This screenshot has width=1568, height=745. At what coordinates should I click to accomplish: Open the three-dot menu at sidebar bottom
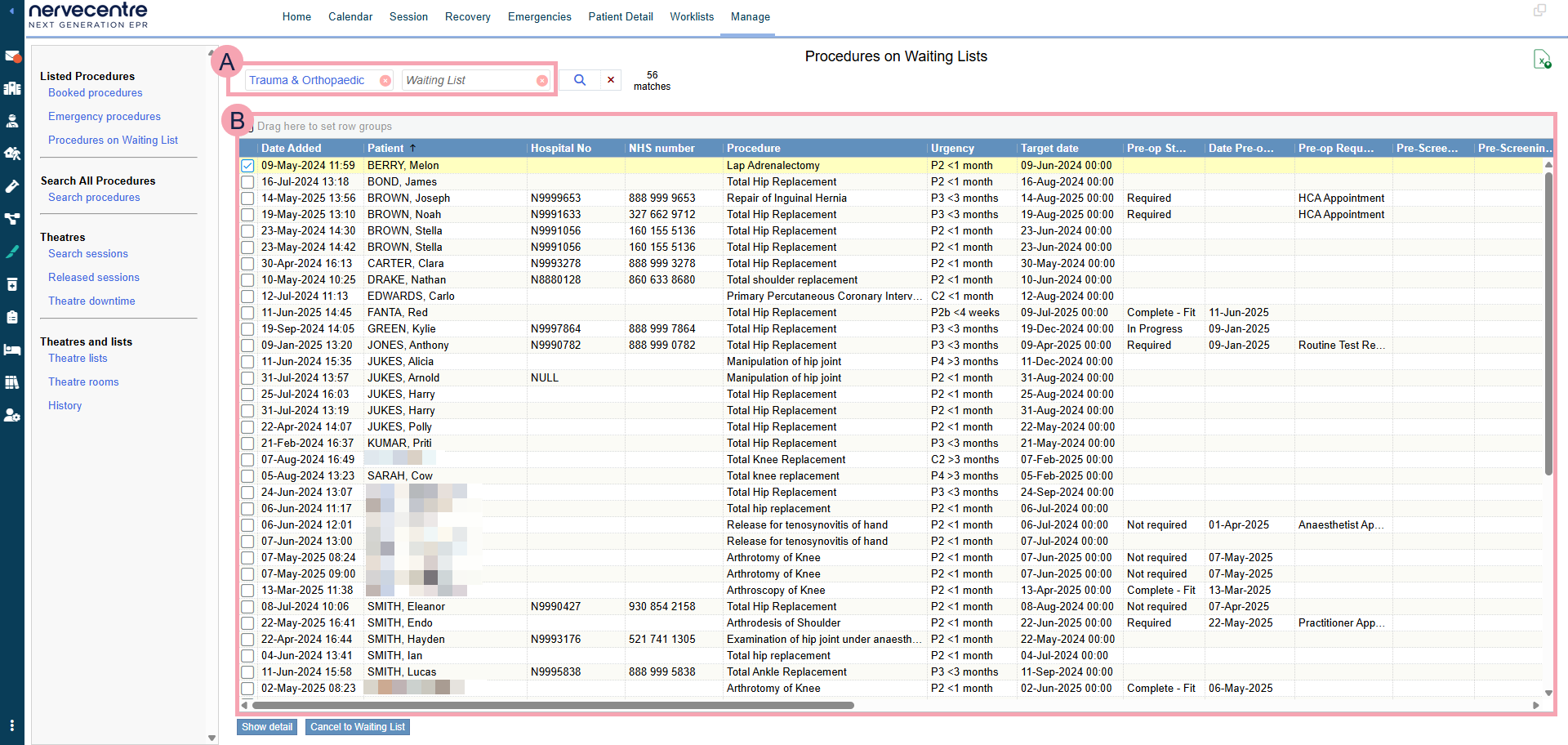click(12, 725)
